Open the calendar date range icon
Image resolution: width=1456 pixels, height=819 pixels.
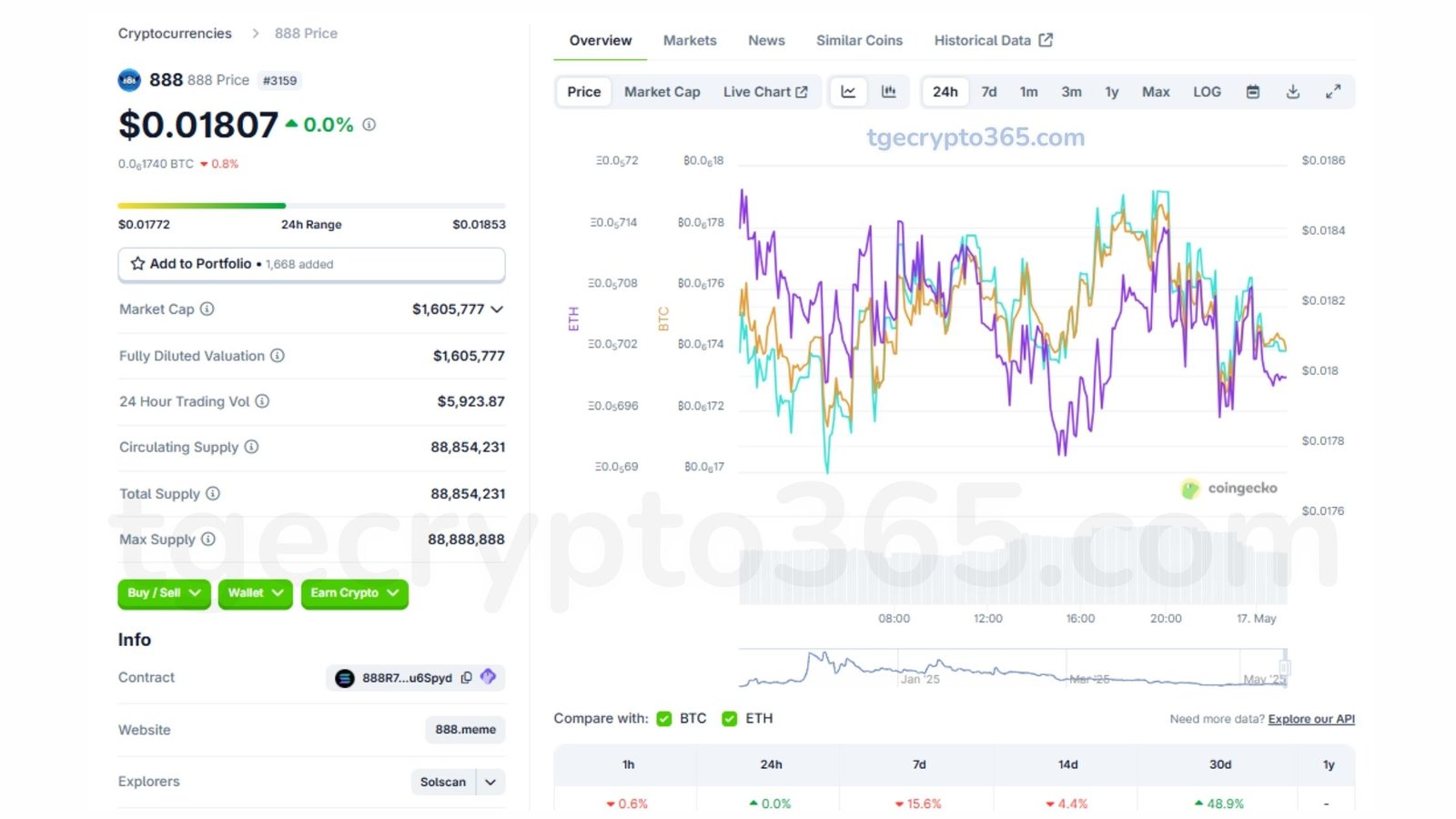coord(1253,92)
